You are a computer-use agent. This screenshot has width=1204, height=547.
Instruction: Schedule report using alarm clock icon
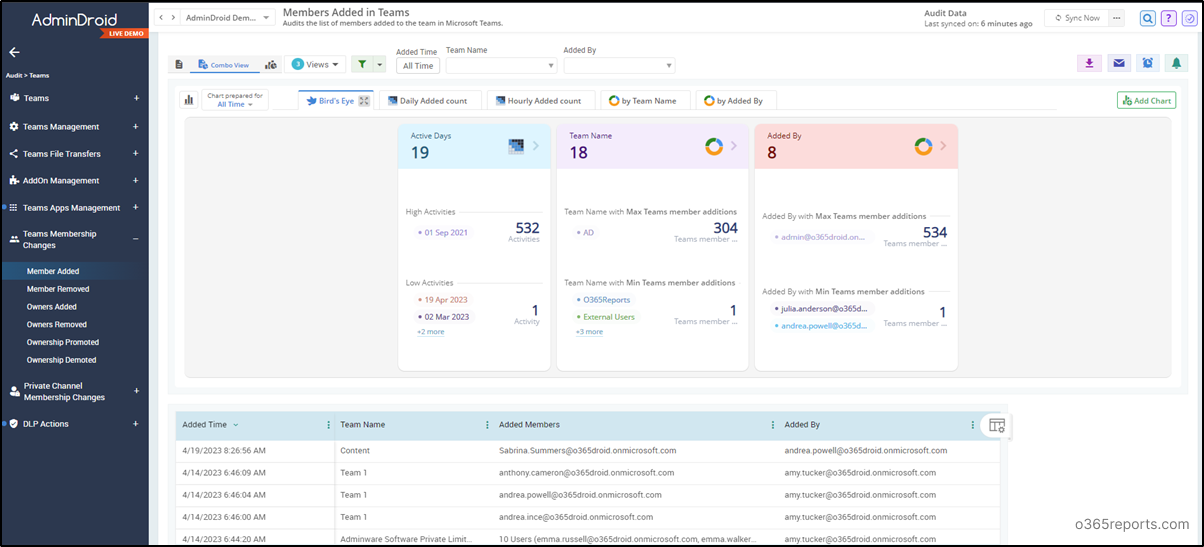tap(1148, 63)
